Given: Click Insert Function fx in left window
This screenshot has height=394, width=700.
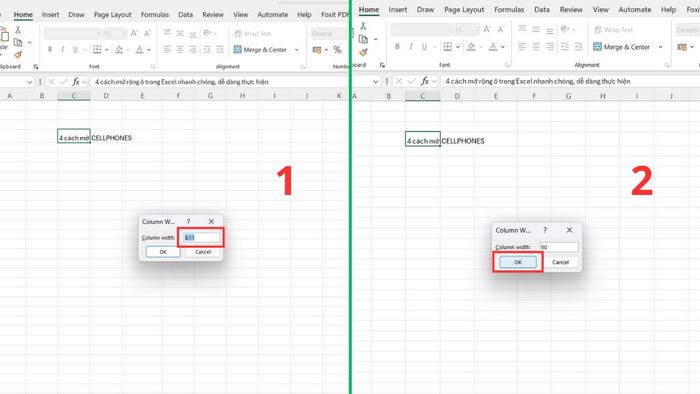Looking at the screenshot, I should coord(76,82).
